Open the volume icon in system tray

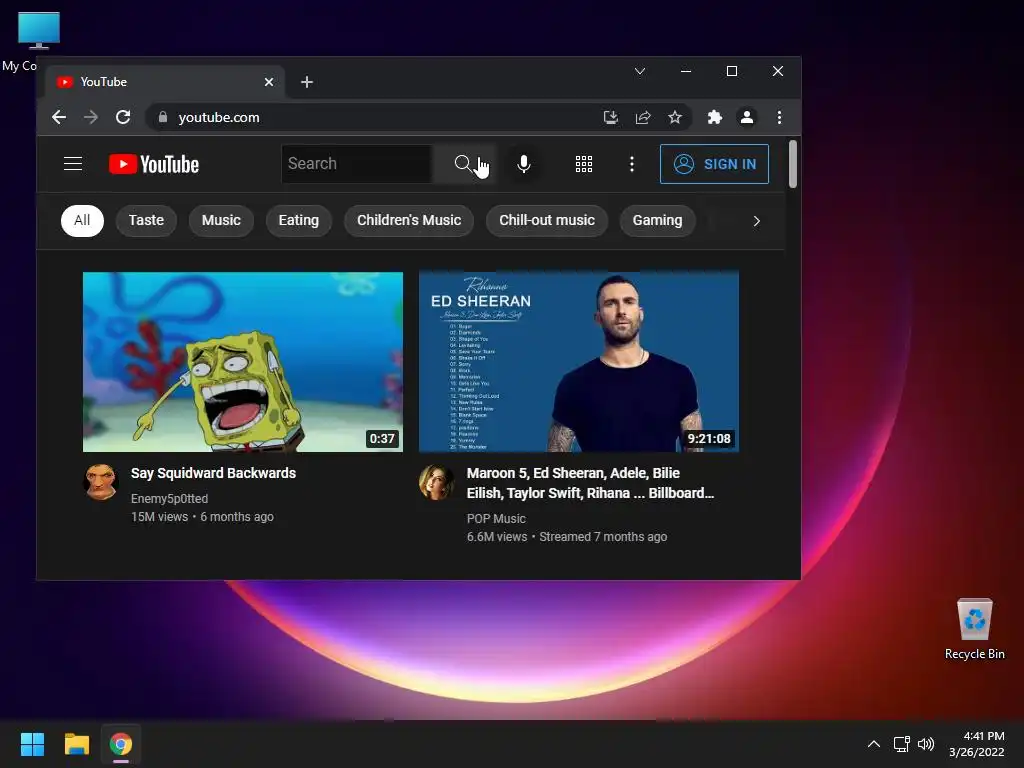[926, 744]
